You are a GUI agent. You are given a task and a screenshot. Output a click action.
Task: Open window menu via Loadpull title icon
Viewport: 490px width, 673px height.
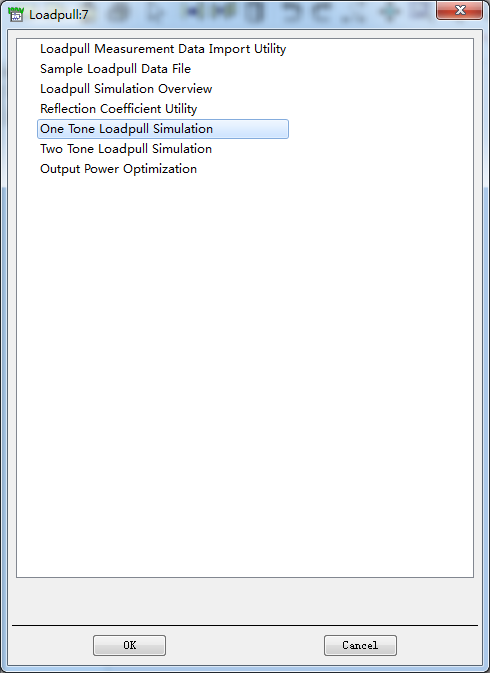15,14
